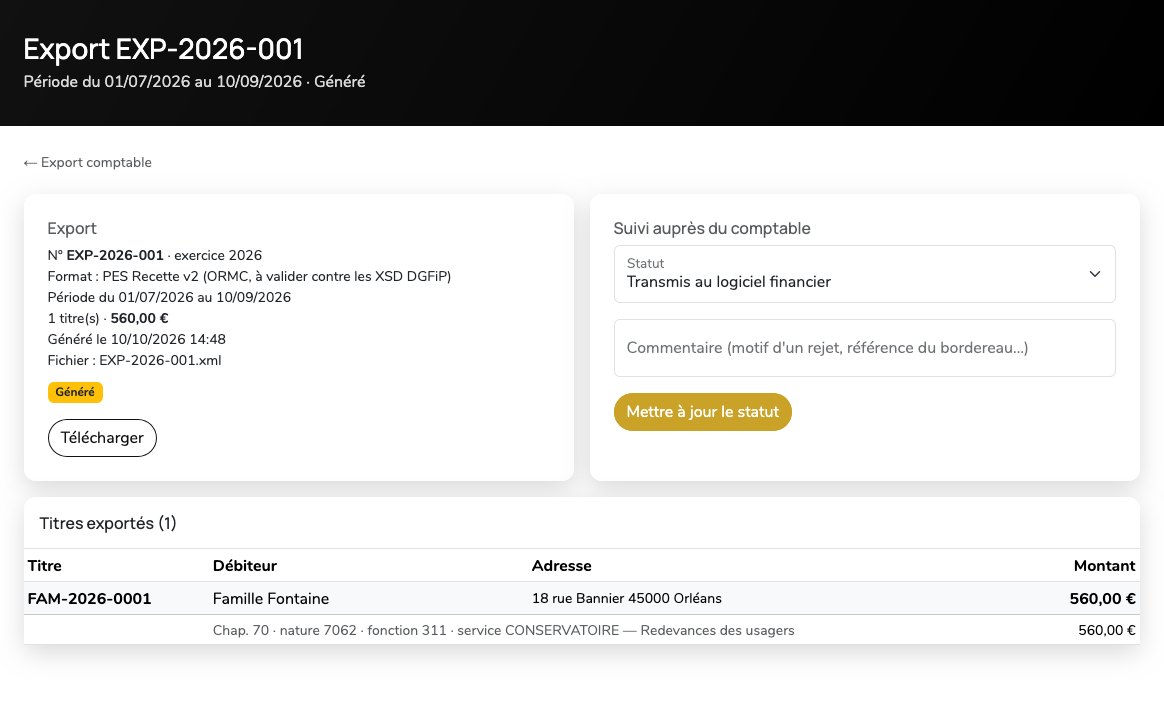This screenshot has width=1164, height=717.
Task: Click debtor Famille Fontaine
Action: point(271,599)
